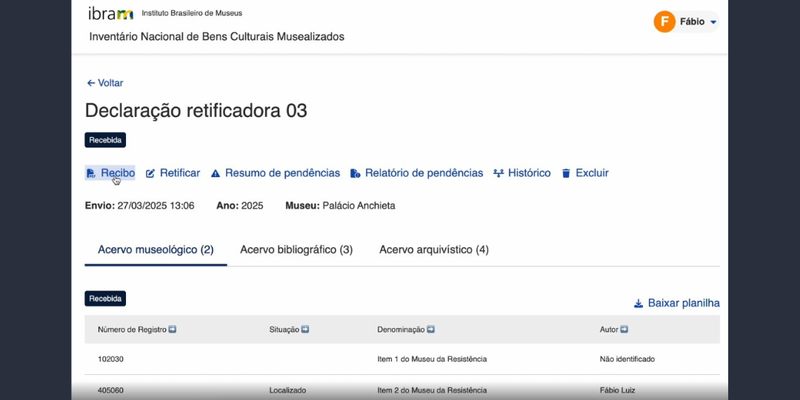800x400 pixels.
Task: Sort by the Situação arrow icon
Action: [305, 330]
